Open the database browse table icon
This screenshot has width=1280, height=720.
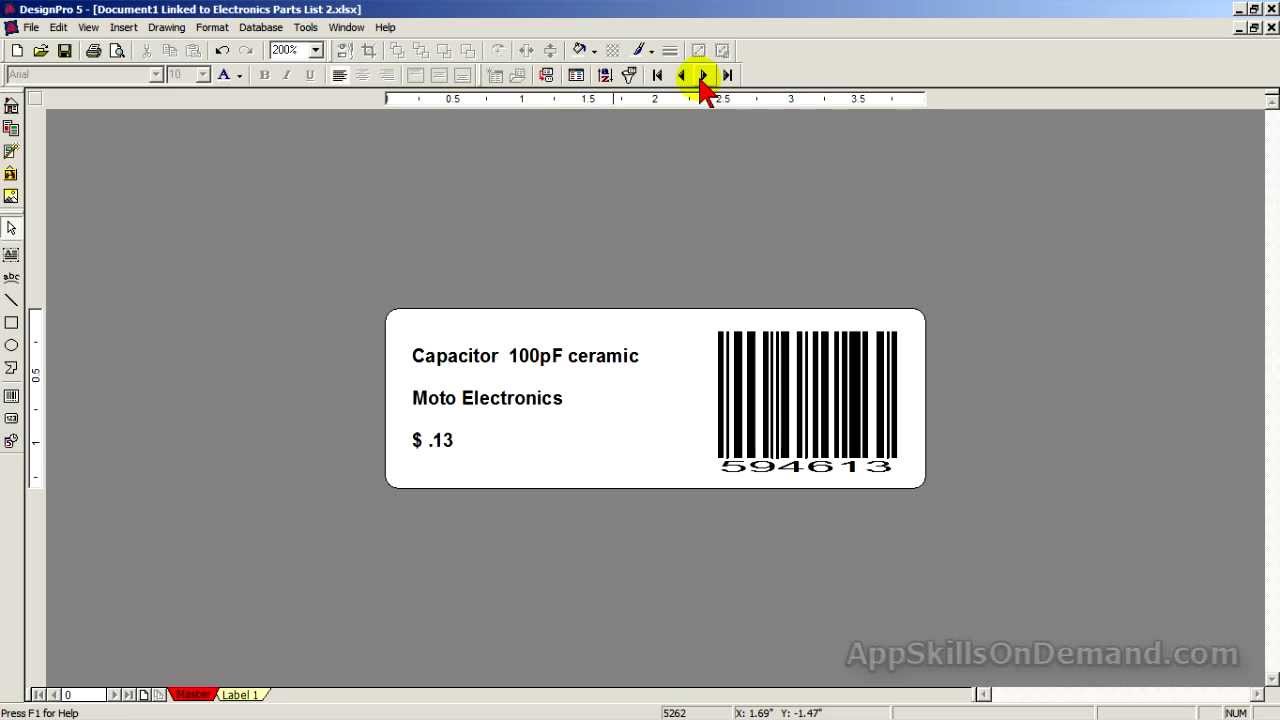576,75
